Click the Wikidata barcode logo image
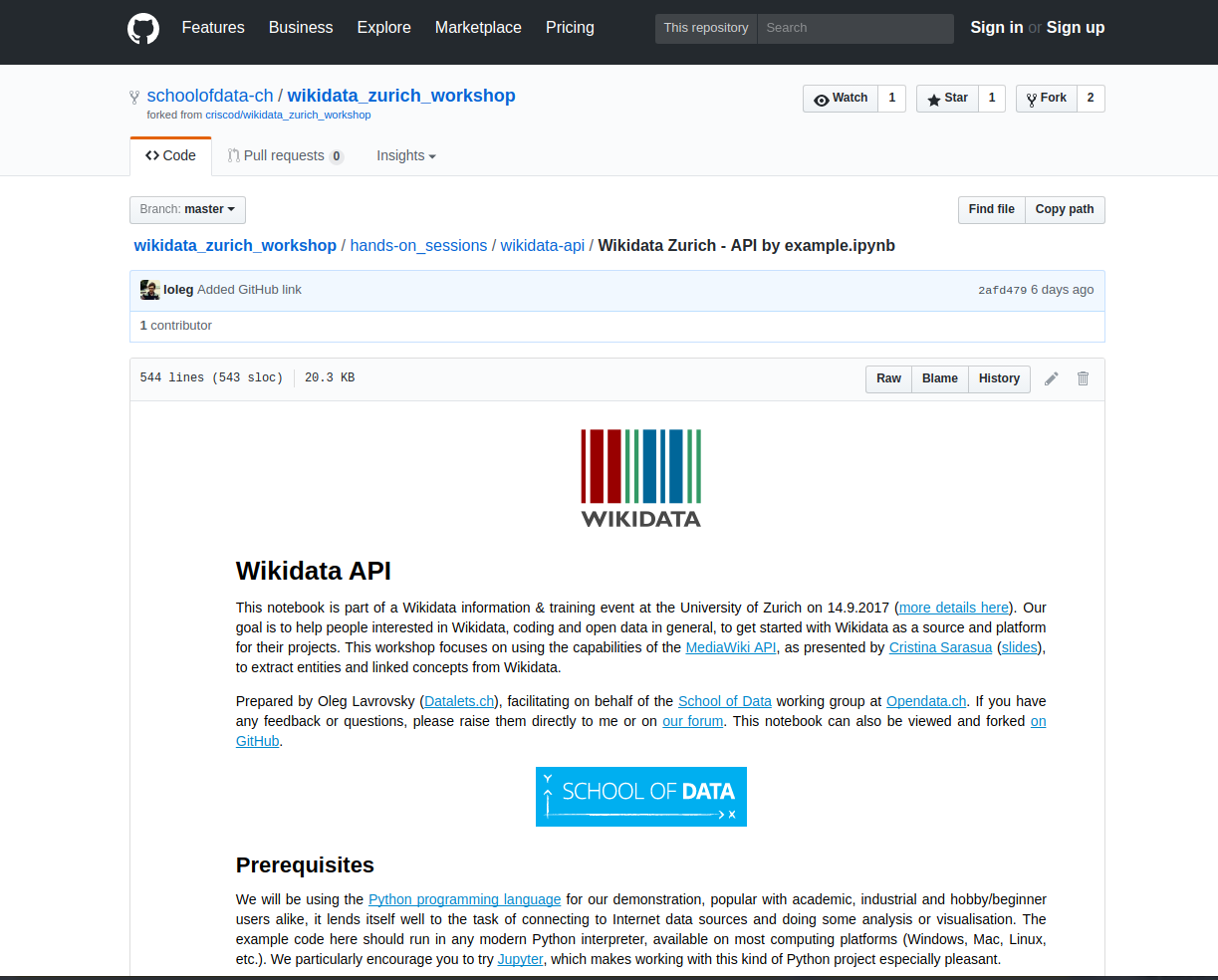 pyautogui.click(x=641, y=478)
